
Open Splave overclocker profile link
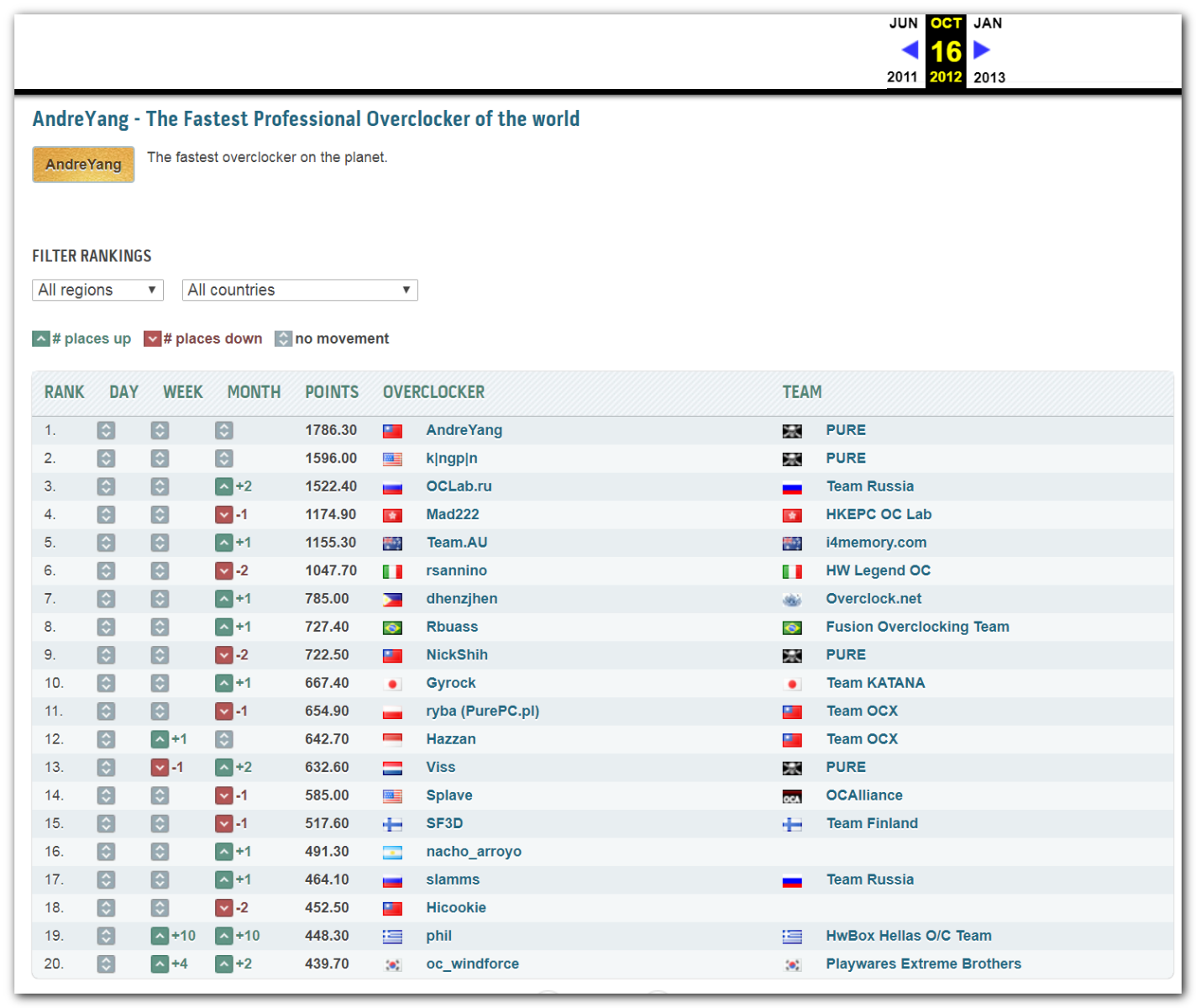coord(449,795)
